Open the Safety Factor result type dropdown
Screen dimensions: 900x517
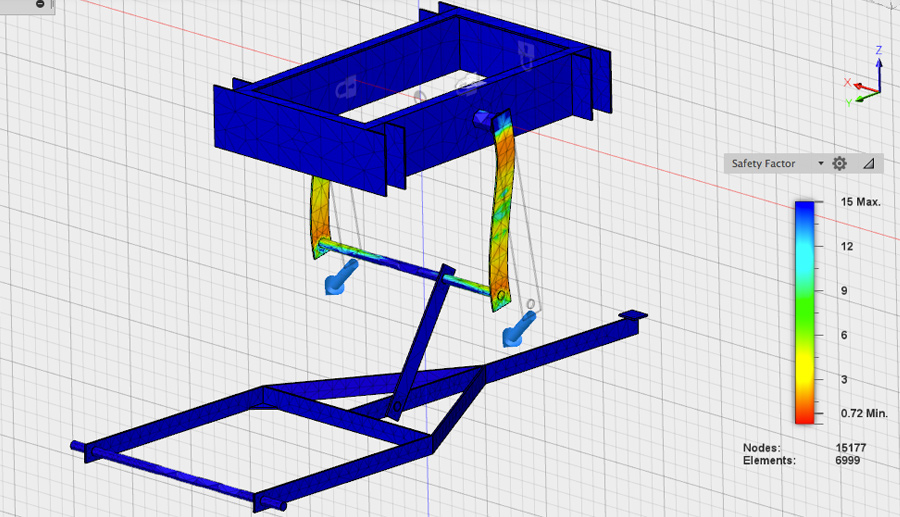click(777, 163)
